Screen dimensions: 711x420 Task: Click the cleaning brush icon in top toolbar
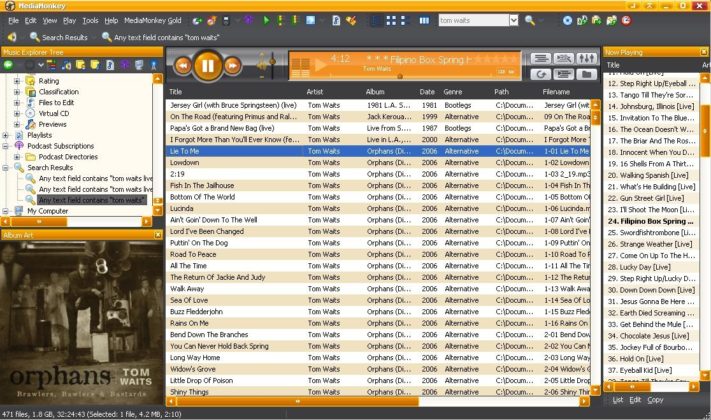[351, 20]
